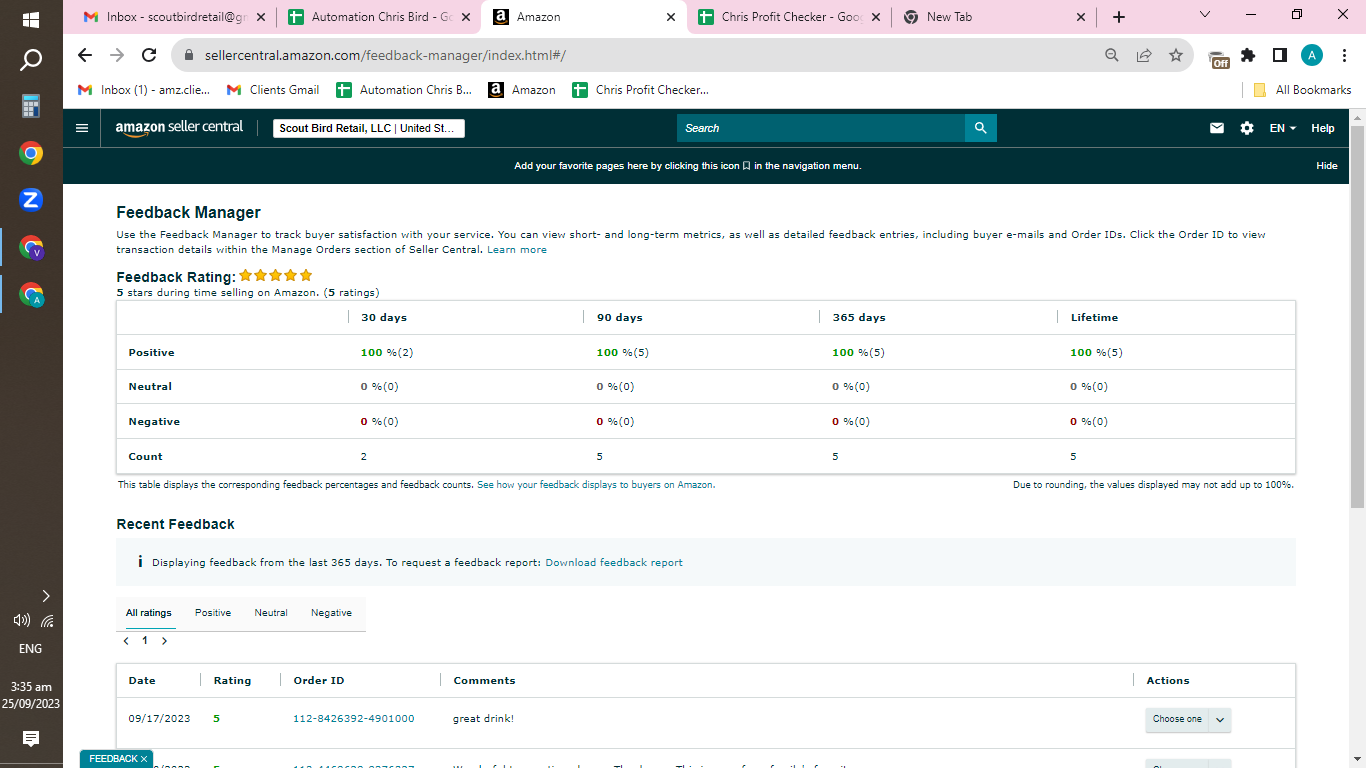The width and height of the screenshot is (1366, 768).
Task: Select the Negative feedback tab
Action: point(331,613)
